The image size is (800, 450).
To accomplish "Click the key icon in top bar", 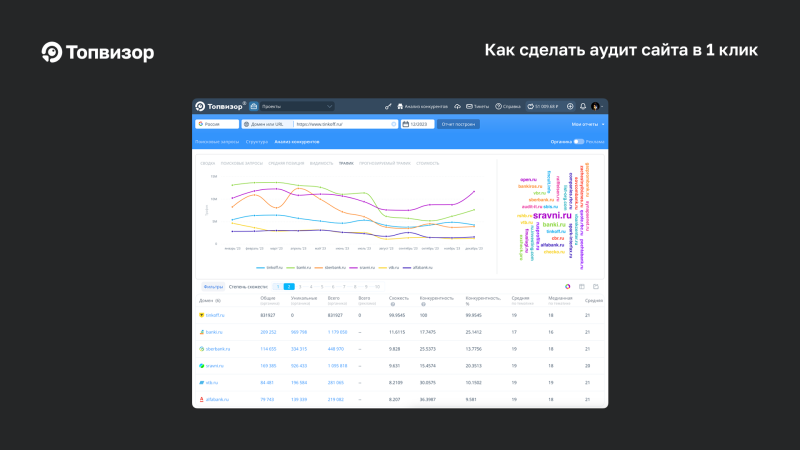I will coord(388,106).
